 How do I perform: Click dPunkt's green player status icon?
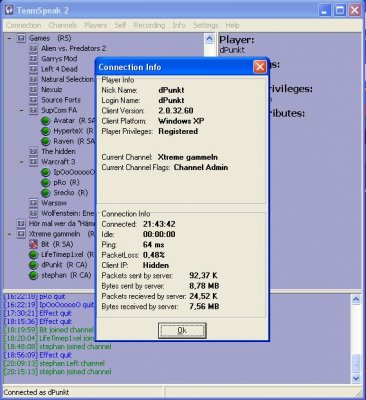(x=33, y=265)
